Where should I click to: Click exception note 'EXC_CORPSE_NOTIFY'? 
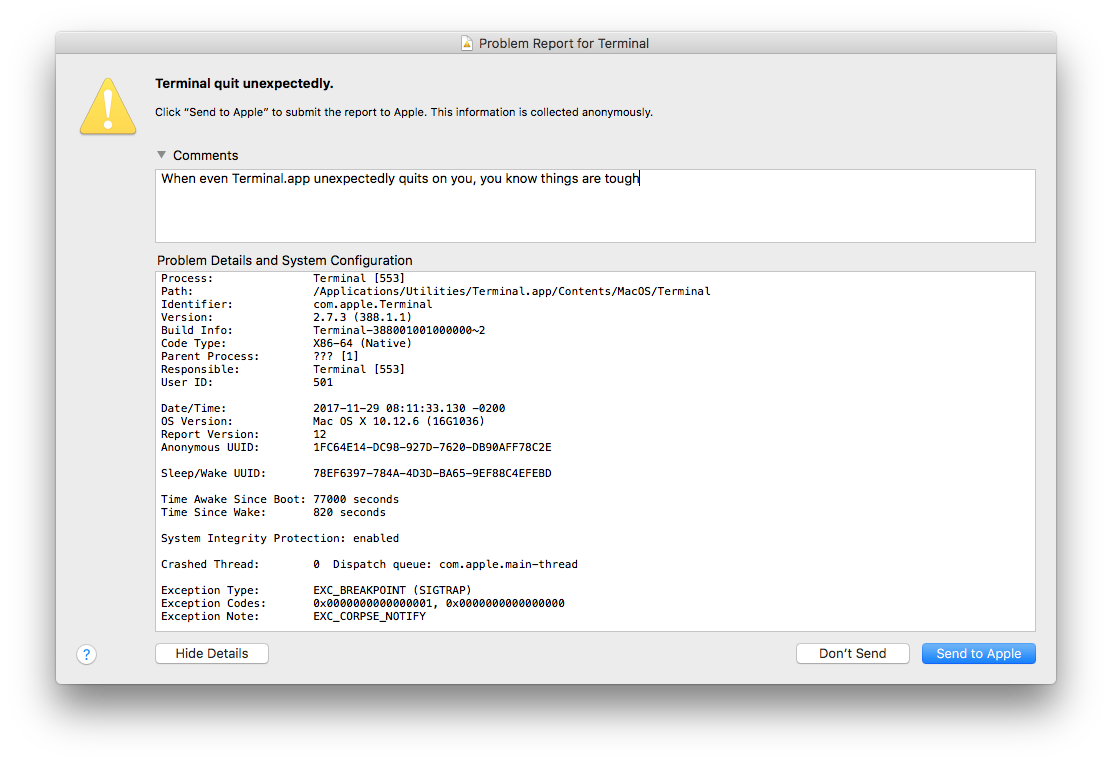point(369,616)
